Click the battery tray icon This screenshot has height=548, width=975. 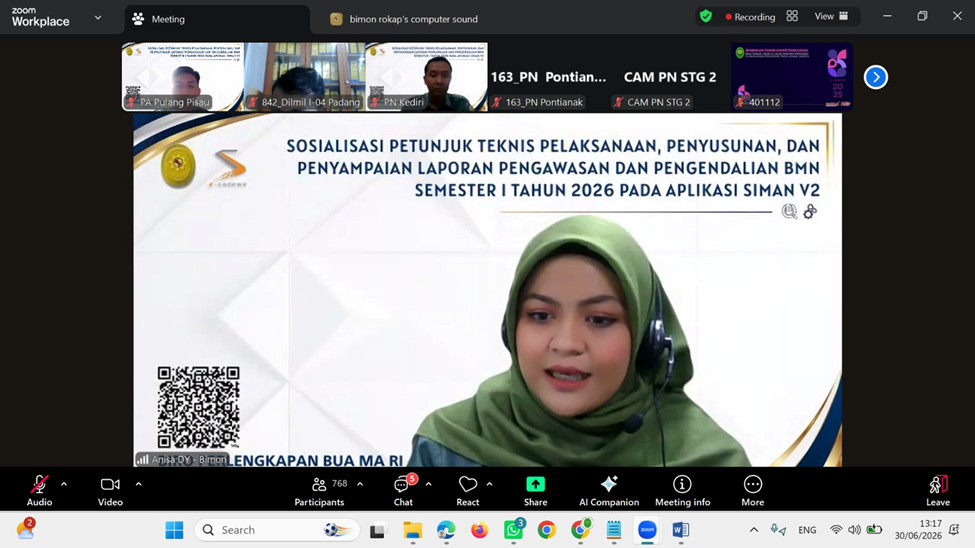[x=875, y=530]
